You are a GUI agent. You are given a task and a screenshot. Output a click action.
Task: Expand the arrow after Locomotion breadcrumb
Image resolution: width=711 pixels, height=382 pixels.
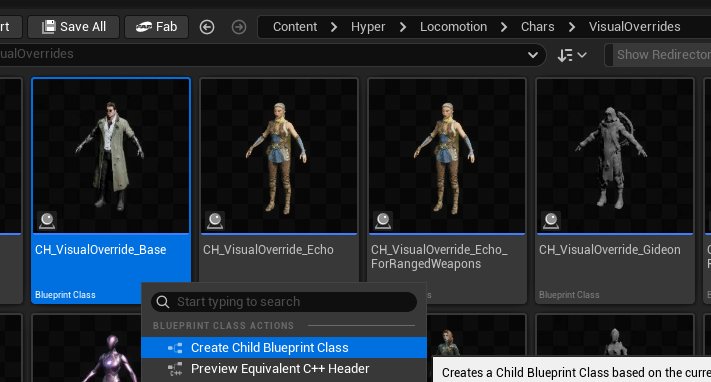(x=504, y=27)
